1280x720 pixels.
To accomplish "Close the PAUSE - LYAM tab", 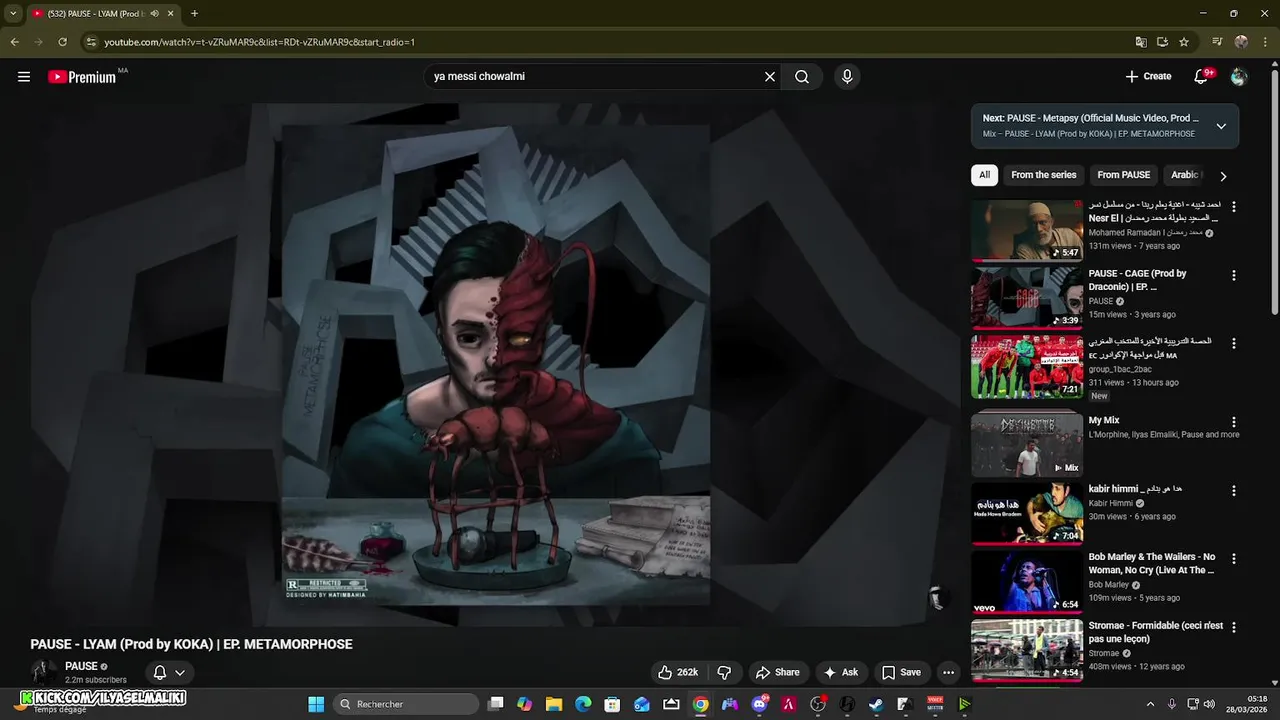I will pyautogui.click(x=171, y=14).
